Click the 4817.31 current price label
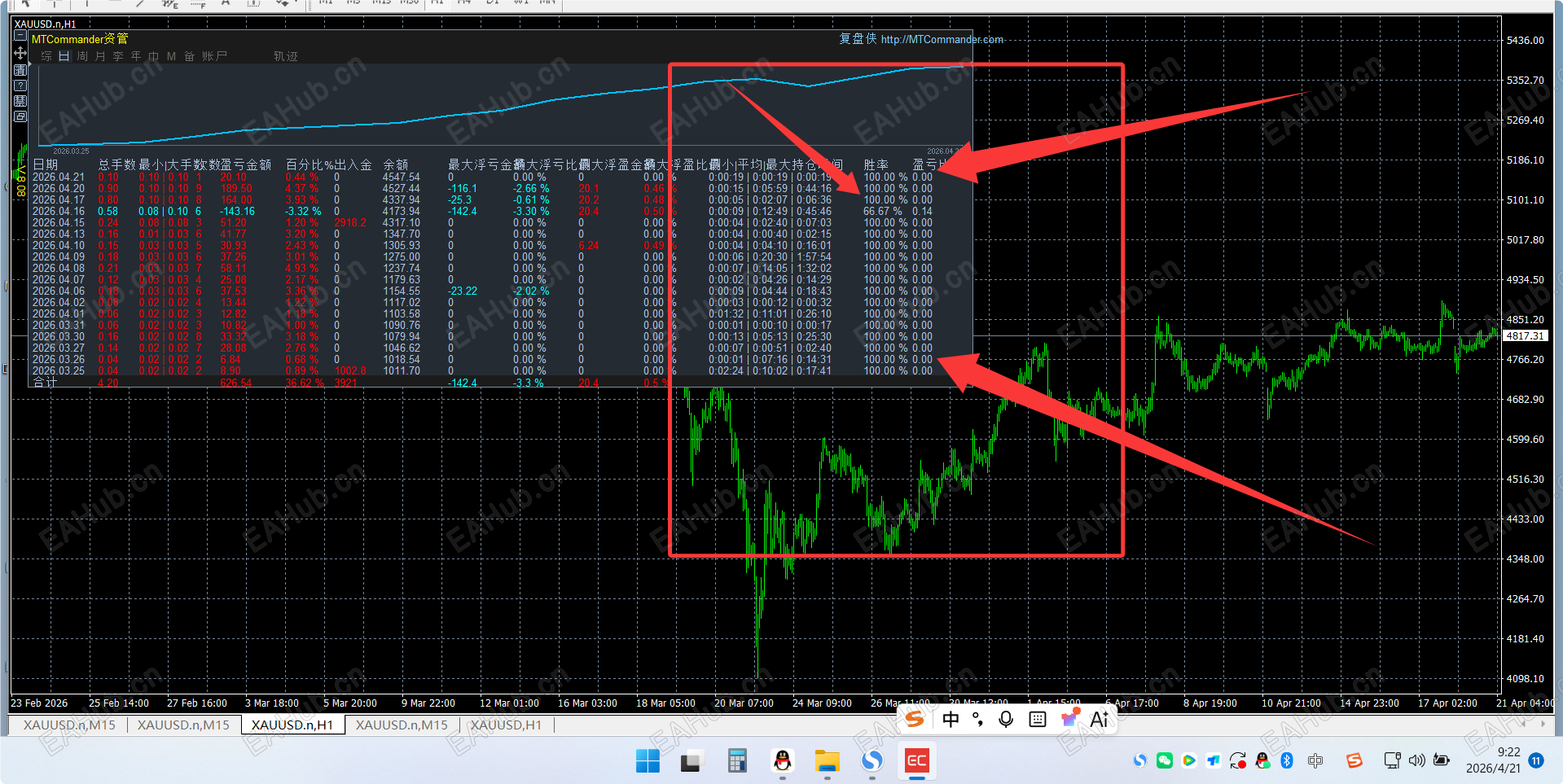 tap(1525, 335)
